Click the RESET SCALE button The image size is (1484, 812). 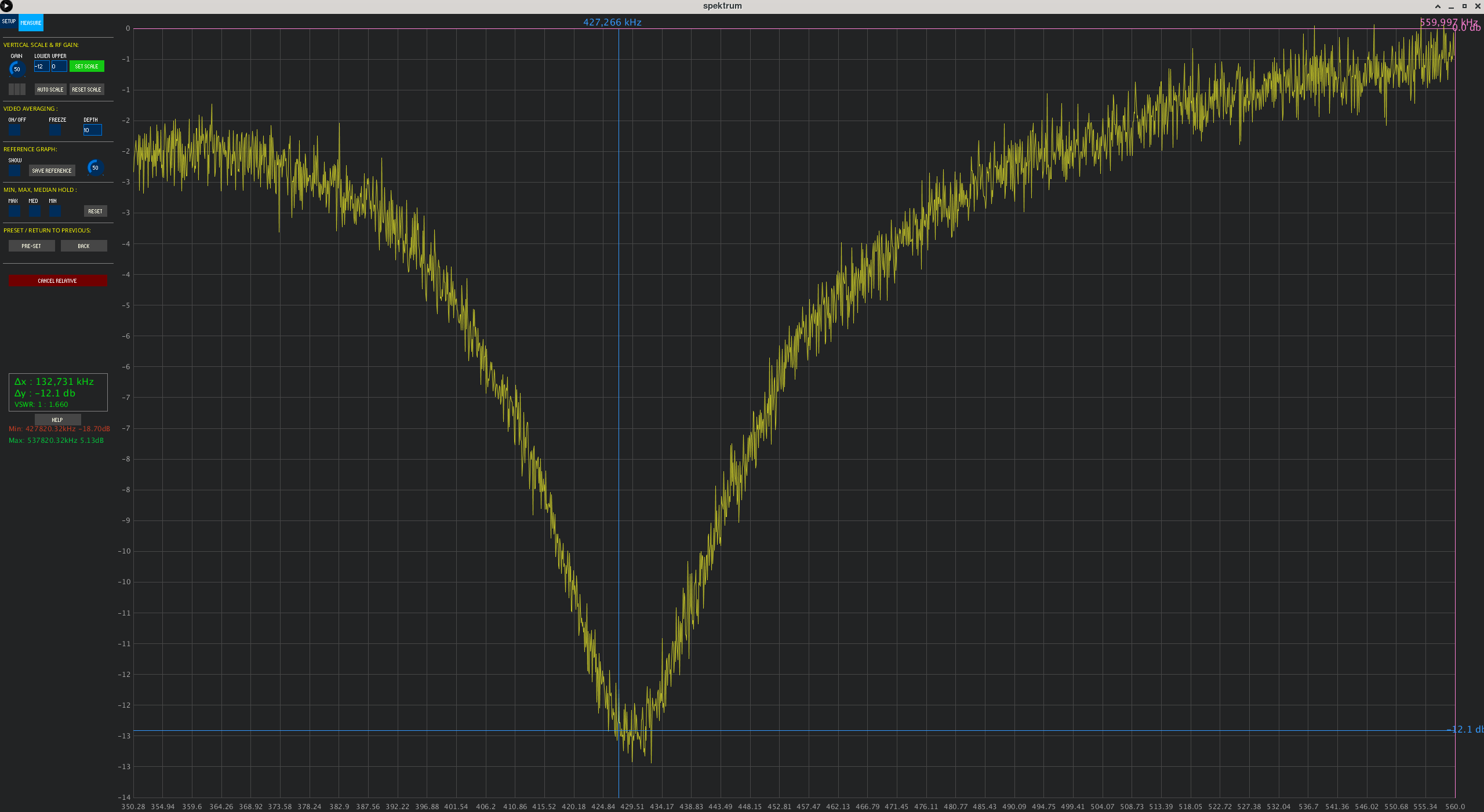tap(86, 90)
